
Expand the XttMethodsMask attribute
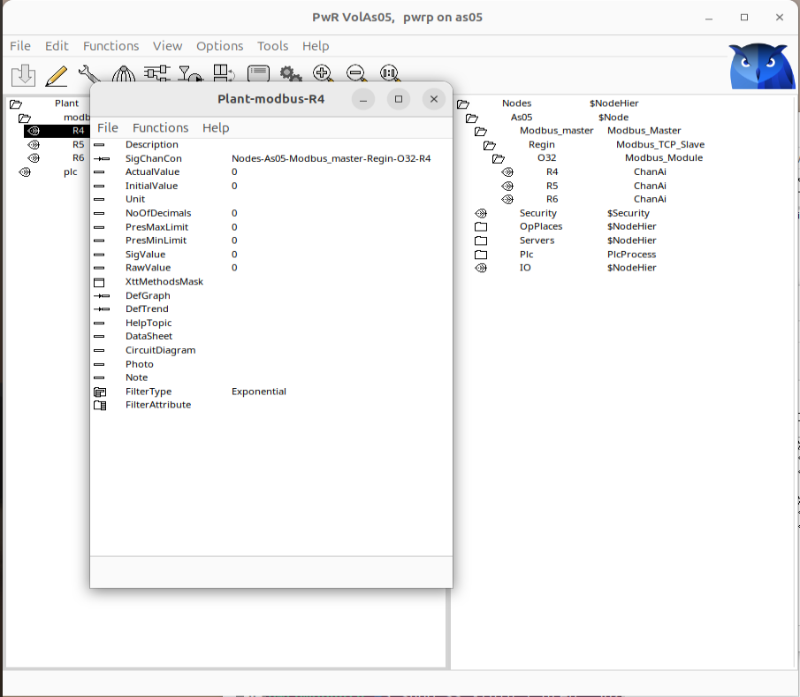tap(99, 282)
